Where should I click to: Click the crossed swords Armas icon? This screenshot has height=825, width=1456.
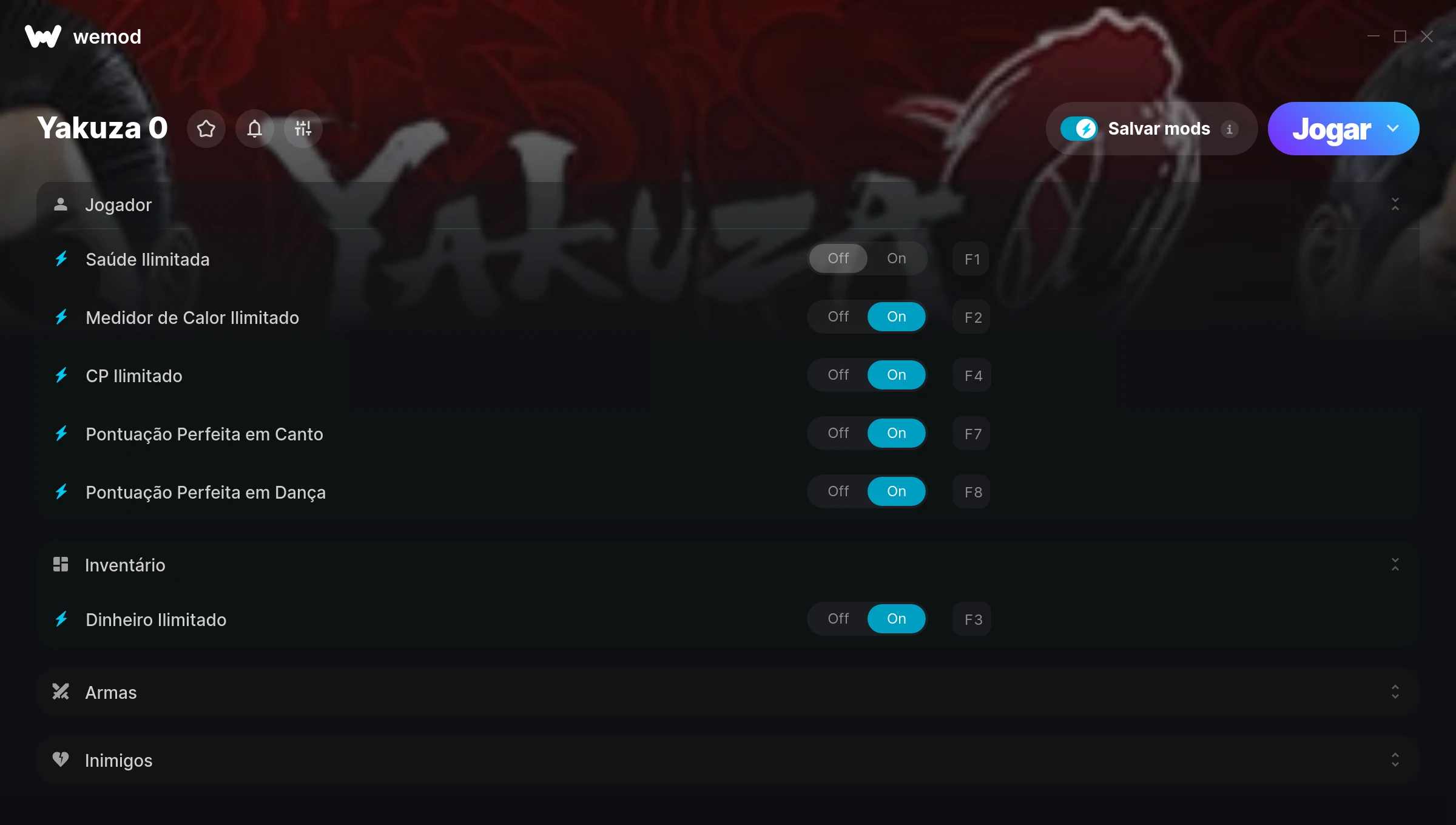[x=61, y=692]
